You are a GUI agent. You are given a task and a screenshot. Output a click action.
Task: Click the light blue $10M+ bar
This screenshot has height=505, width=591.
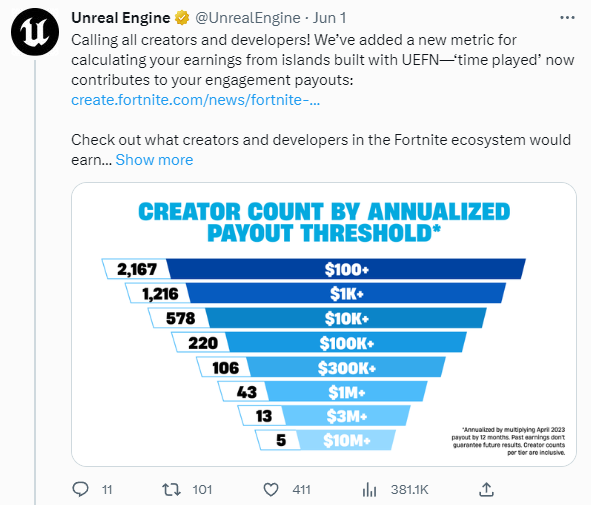(x=346, y=440)
